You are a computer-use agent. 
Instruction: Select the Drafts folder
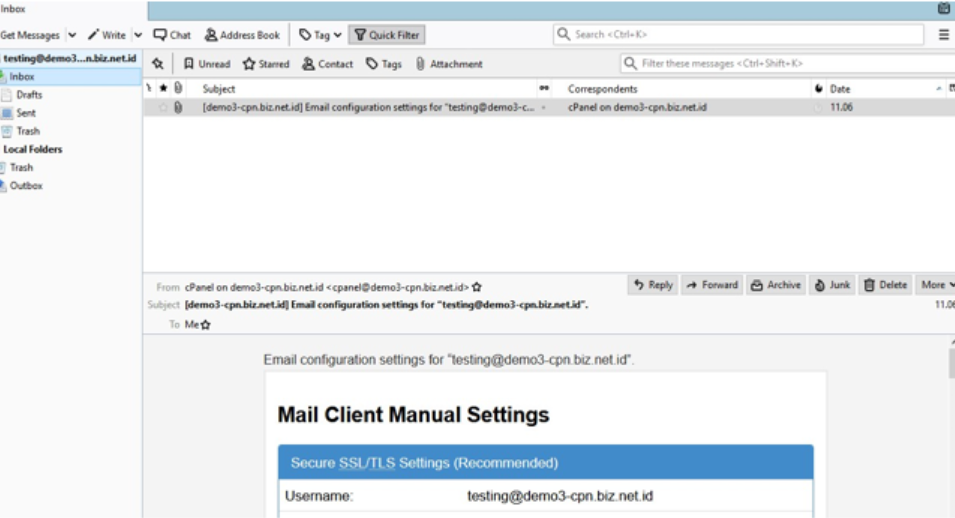[29, 95]
